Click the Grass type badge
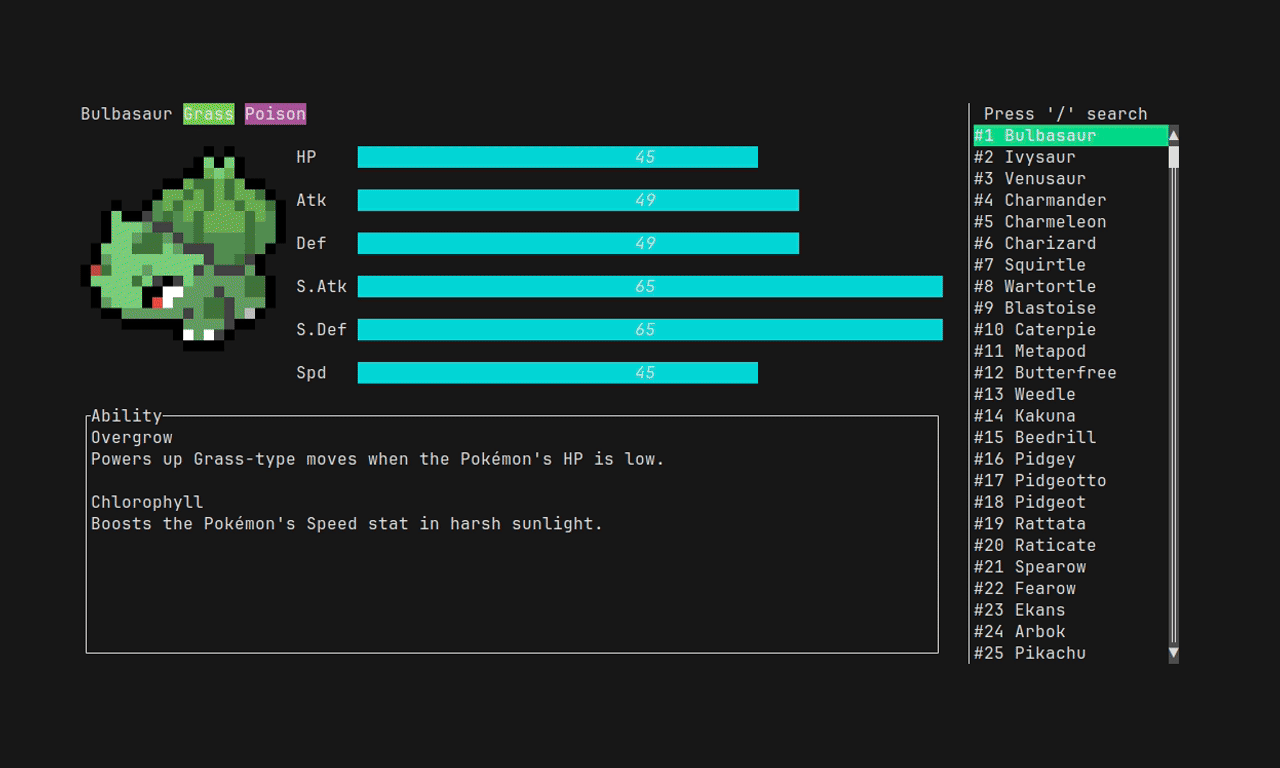This screenshot has height=768, width=1280. click(209, 114)
